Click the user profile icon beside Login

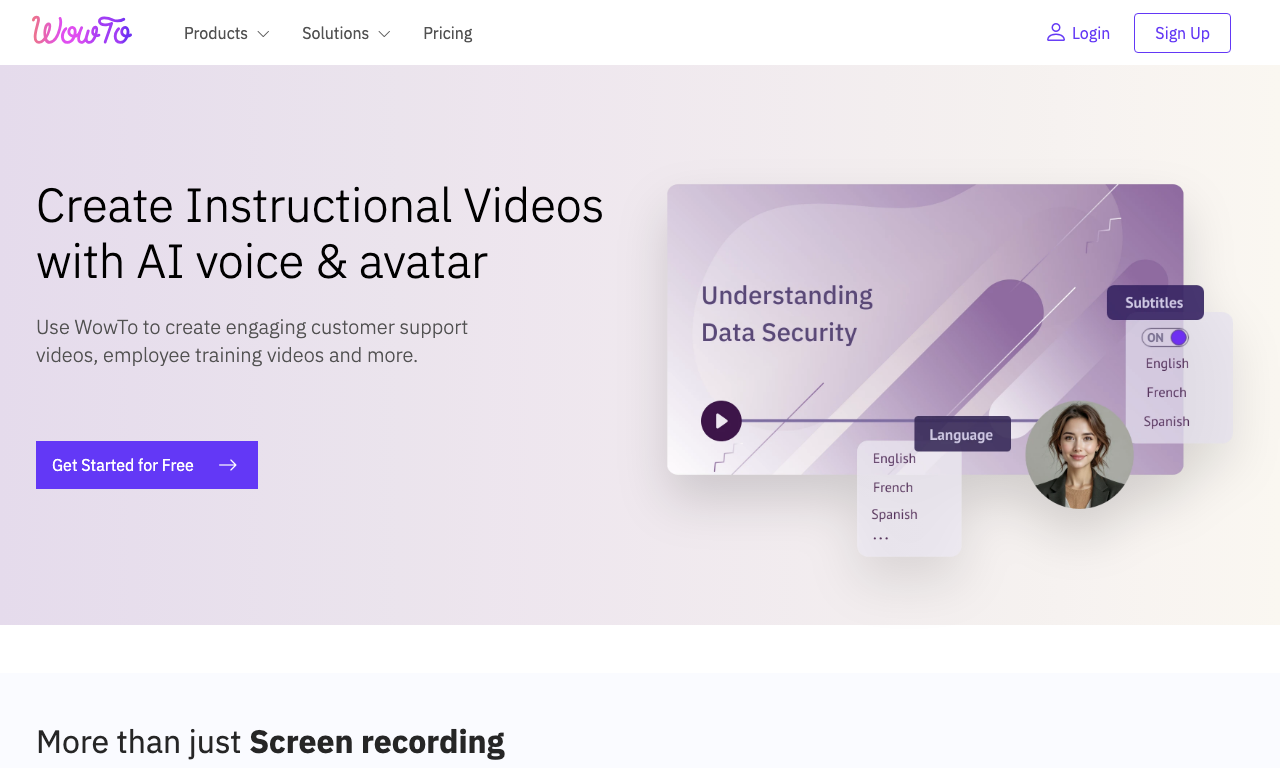pos(1055,33)
